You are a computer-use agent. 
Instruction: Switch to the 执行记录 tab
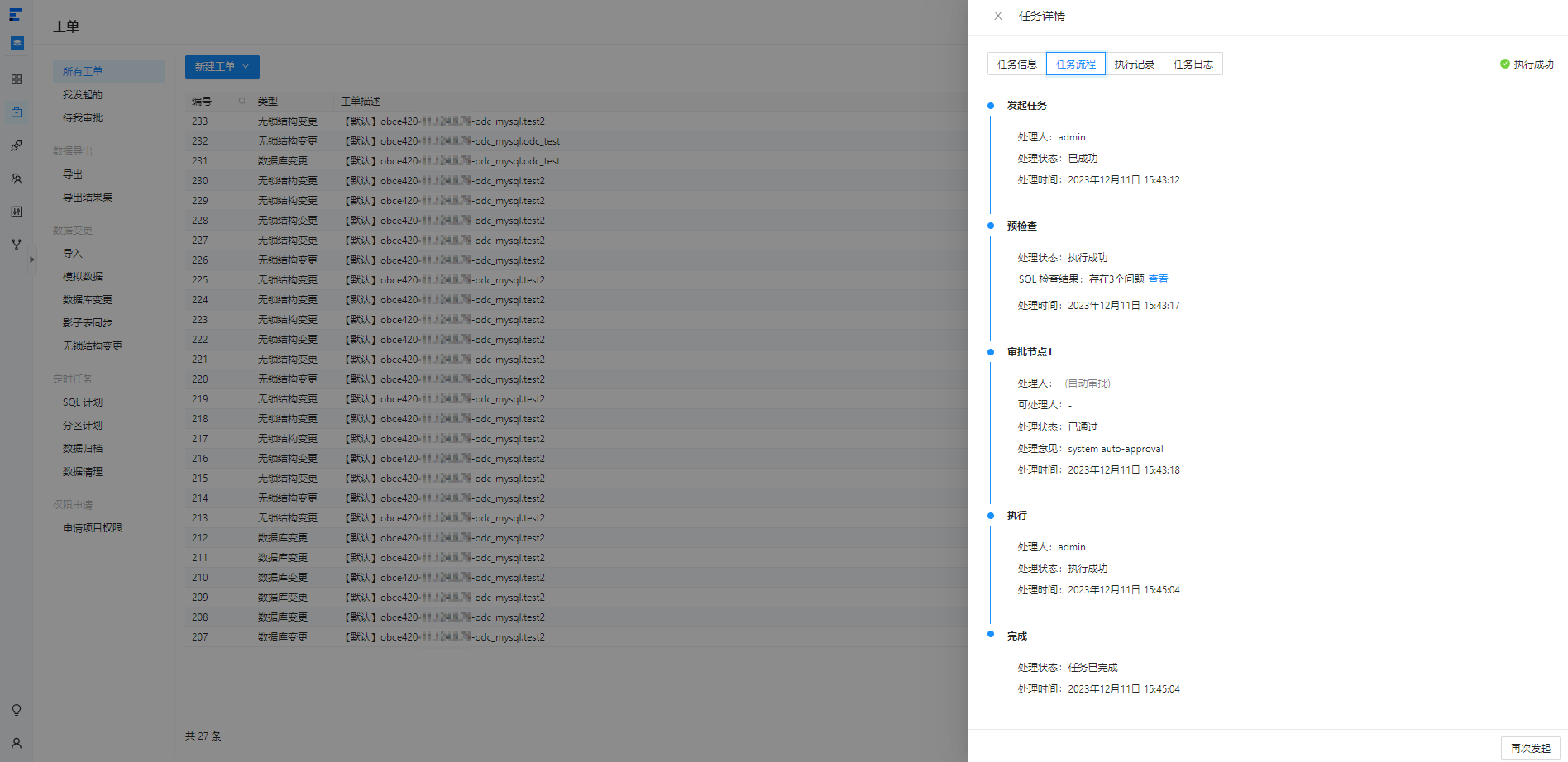(x=1135, y=64)
